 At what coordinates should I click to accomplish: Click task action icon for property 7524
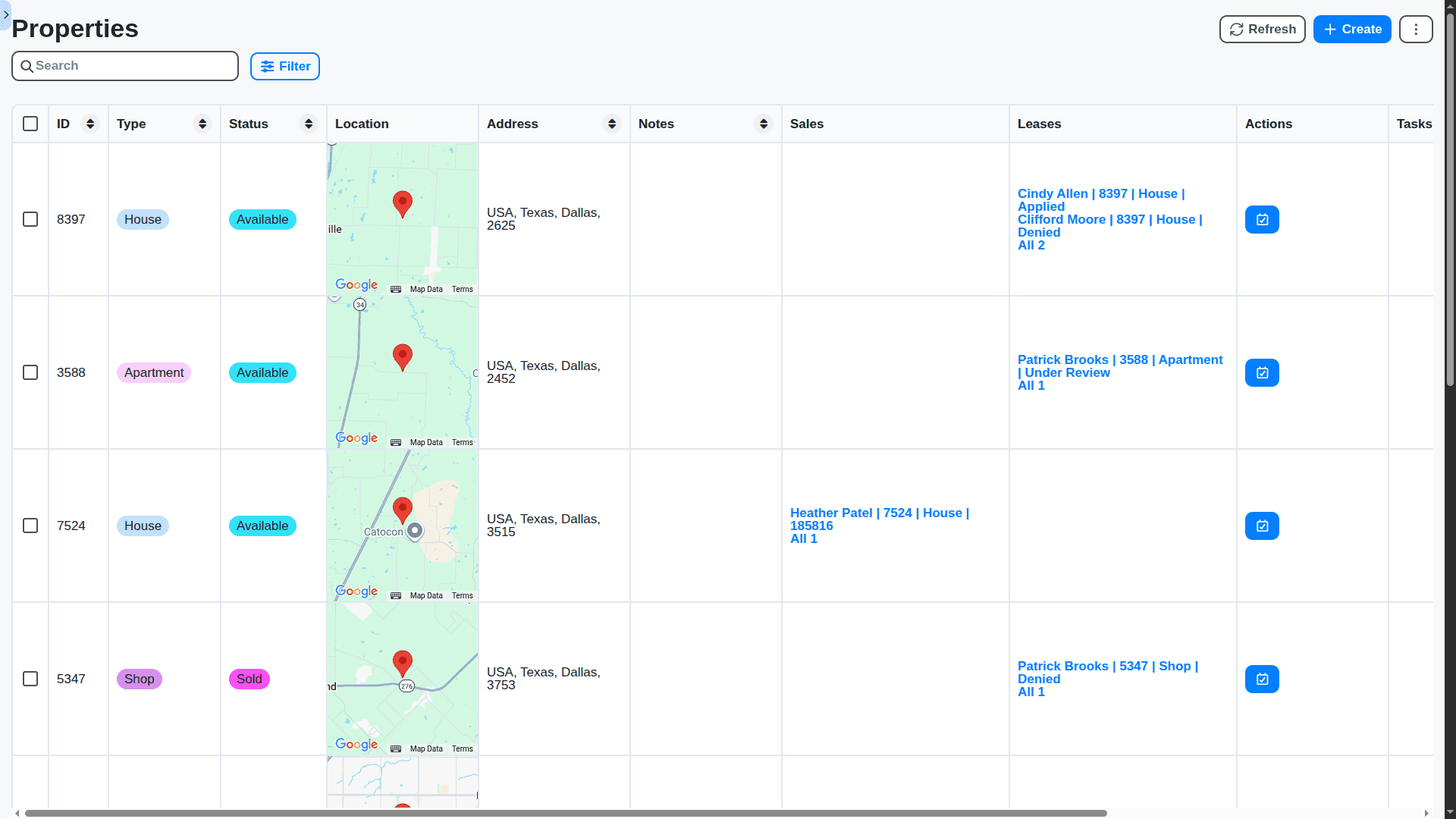tap(1261, 526)
